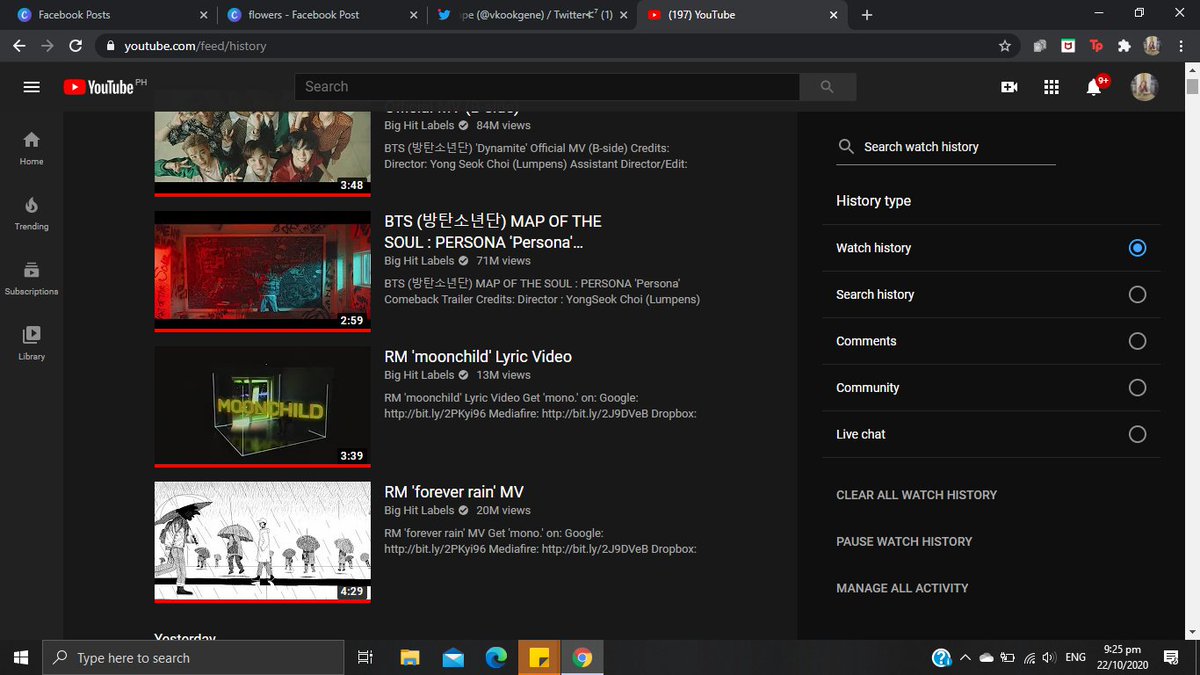Open the Trending section in sidebar
The image size is (1200, 675).
pos(32,212)
